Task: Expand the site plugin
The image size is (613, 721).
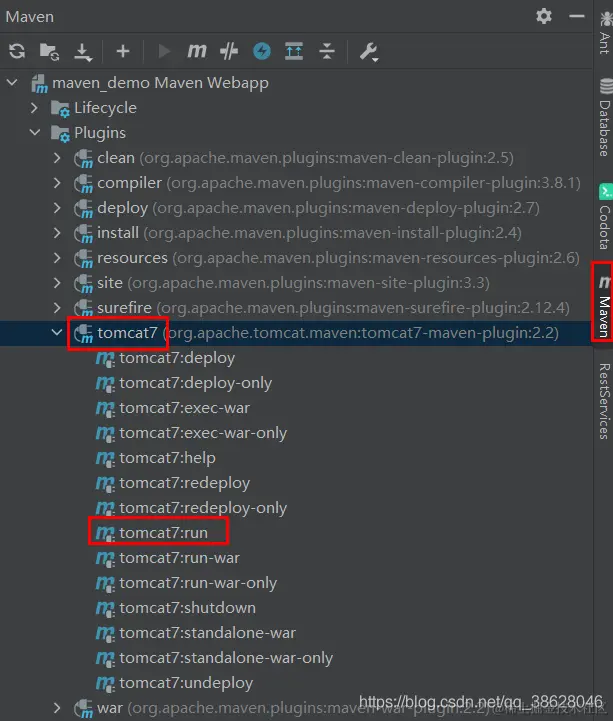Action: [x=57, y=282]
